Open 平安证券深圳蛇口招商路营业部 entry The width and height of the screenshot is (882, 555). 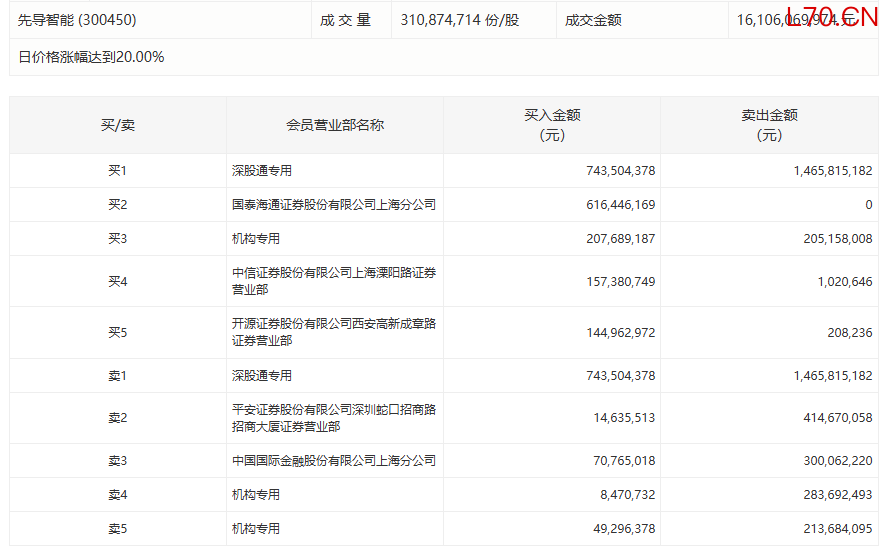click(334, 418)
